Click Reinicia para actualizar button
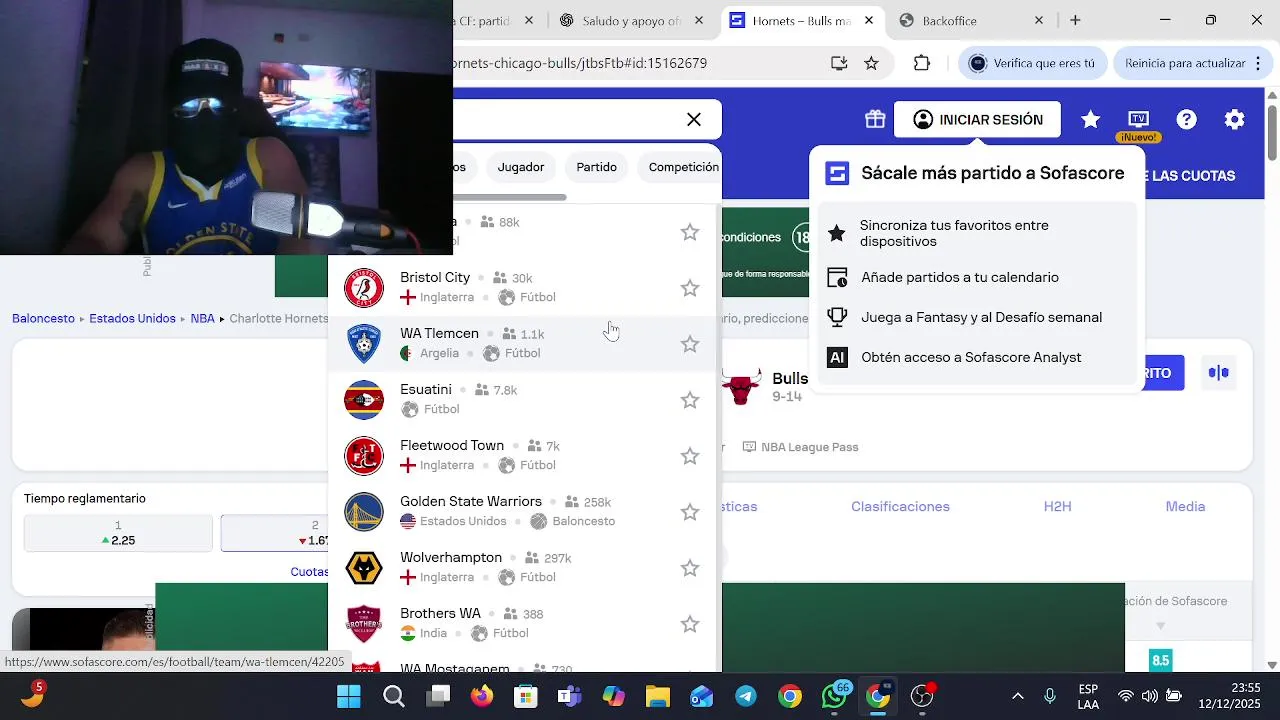The image size is (1280, 720). (1192, 63)
